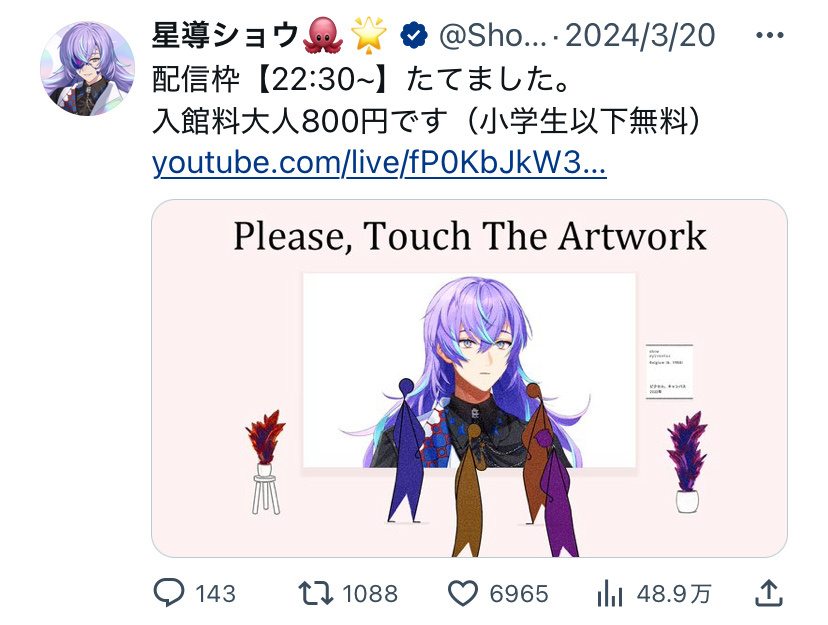Image resolution: width=828 pixels, height=625 pixels.
Task: Click the blue verified badge
Action: pos(413,36)
